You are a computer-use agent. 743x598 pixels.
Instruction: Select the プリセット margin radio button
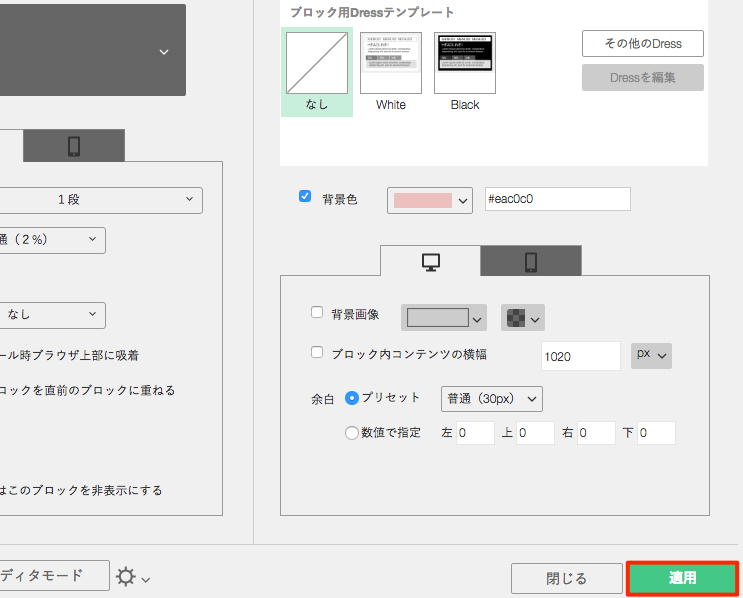pos(352,398)
